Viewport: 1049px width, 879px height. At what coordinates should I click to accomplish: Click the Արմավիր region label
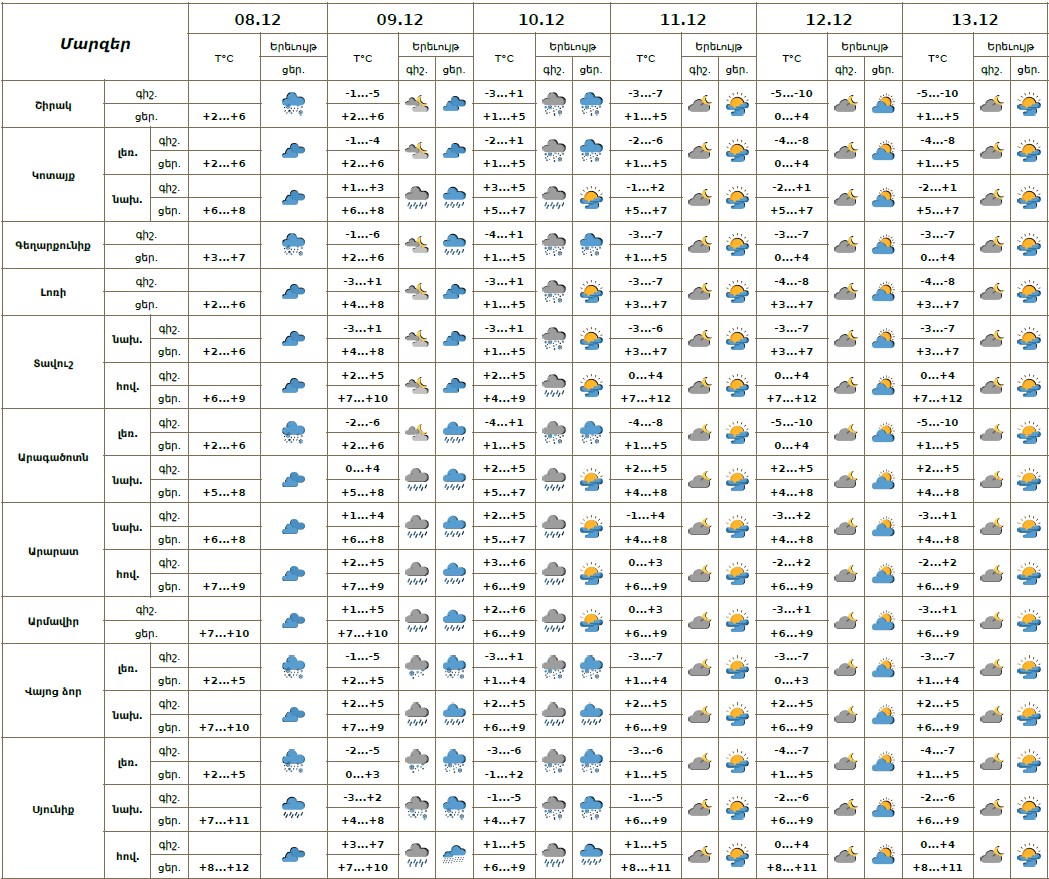coord(53,621)
